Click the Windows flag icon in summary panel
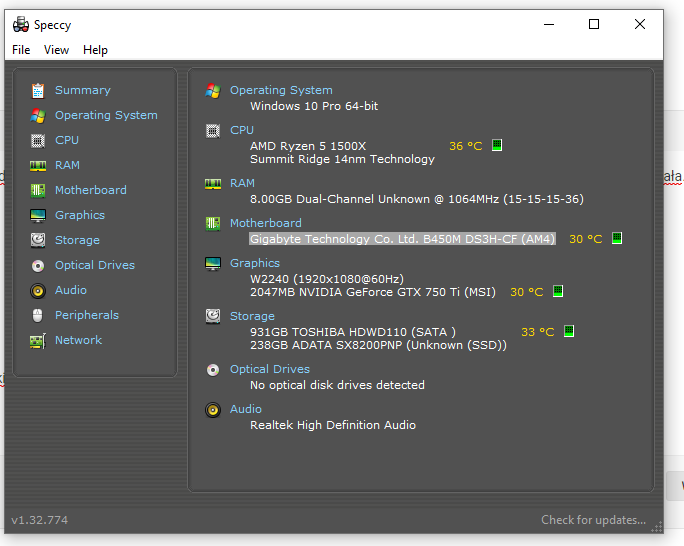This screenshot has height=546, width=684. point(213,91)
